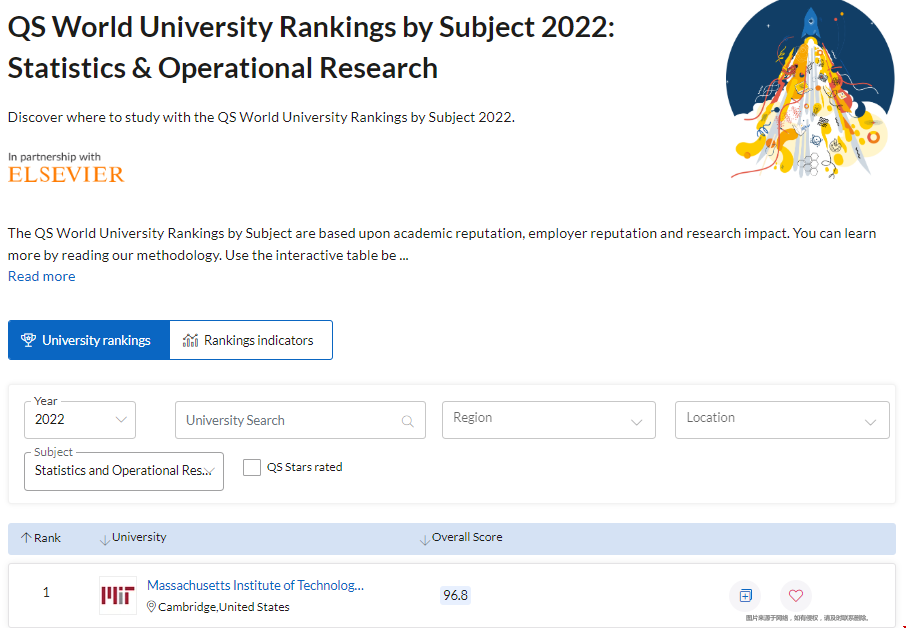Click the QS Stars rated label

[305, 467]
